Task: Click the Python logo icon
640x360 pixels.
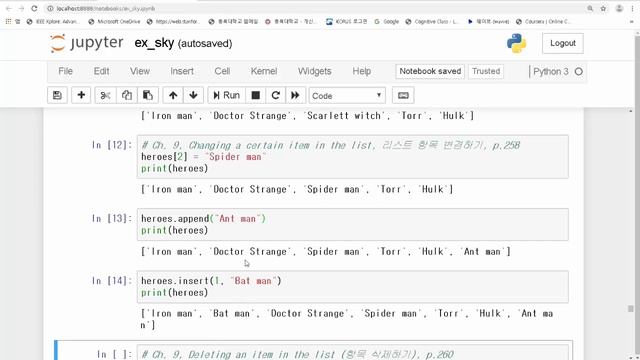Action: (516, 43)
